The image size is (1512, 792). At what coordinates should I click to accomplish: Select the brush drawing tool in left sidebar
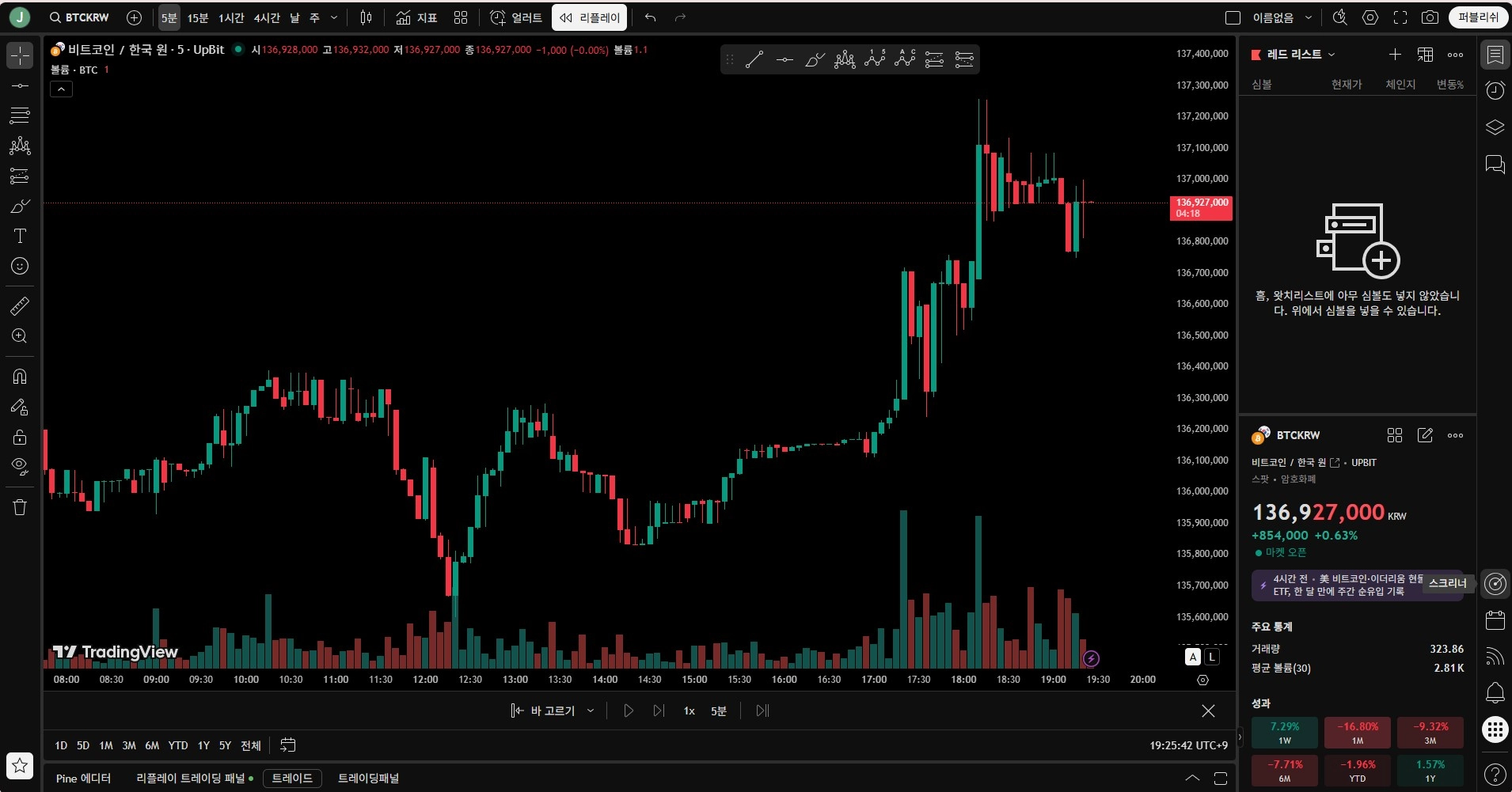tap(20, 206)
